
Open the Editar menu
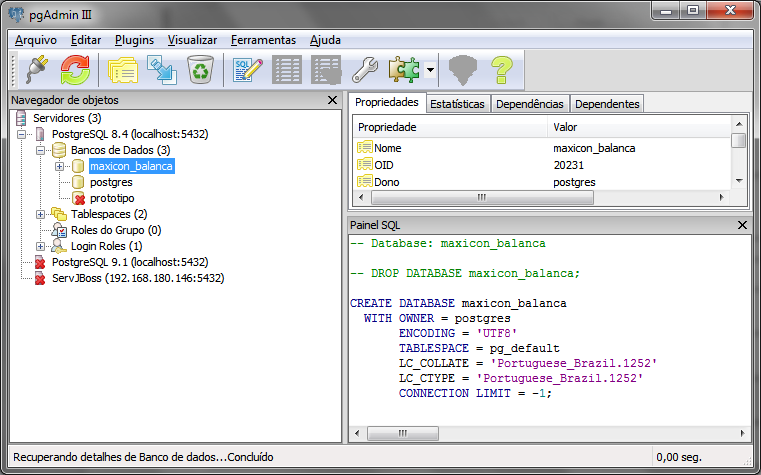[86, 40]
